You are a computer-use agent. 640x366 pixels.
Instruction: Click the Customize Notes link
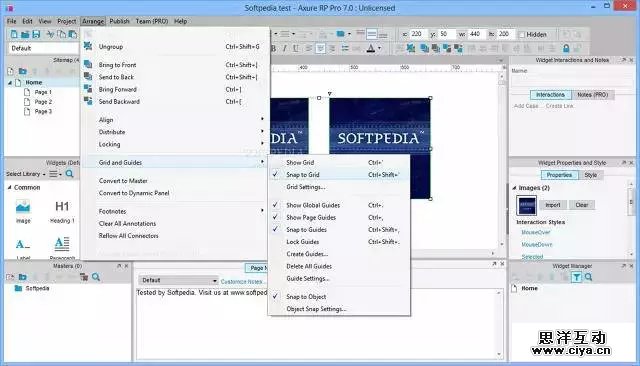click(243, 282)
